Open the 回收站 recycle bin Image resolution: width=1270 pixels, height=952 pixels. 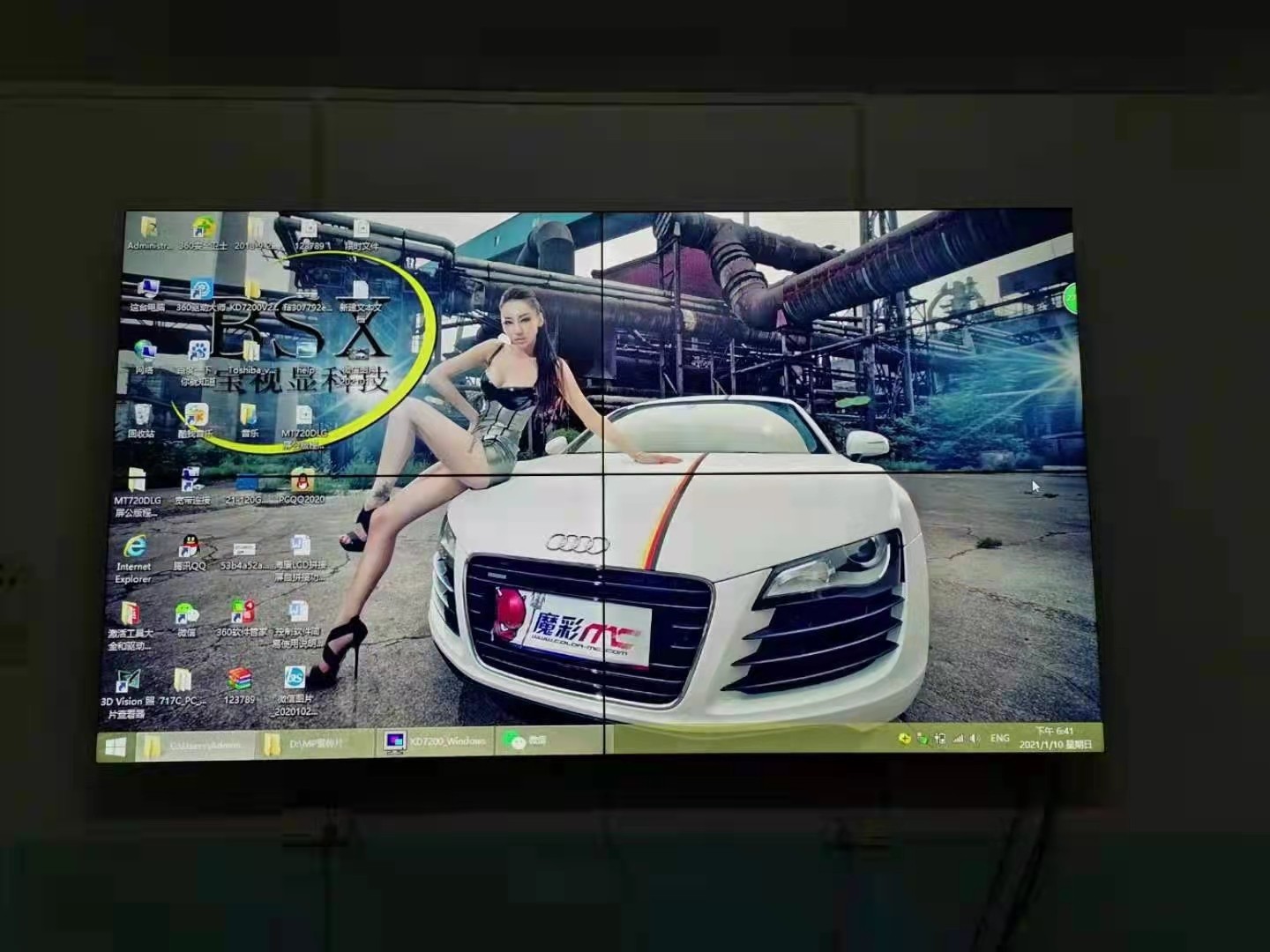tap(142, 416)
